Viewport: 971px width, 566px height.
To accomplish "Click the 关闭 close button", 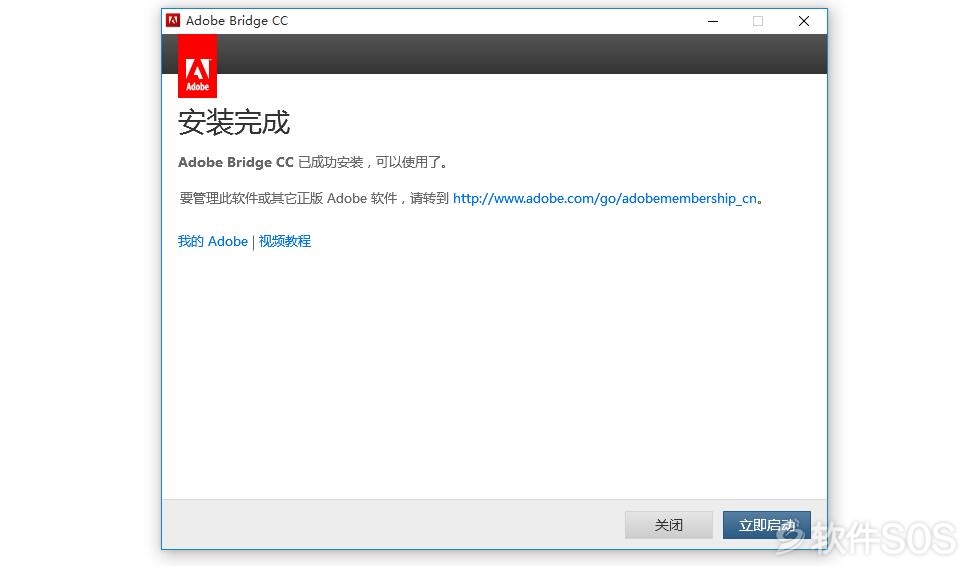I will coord(668,525).
